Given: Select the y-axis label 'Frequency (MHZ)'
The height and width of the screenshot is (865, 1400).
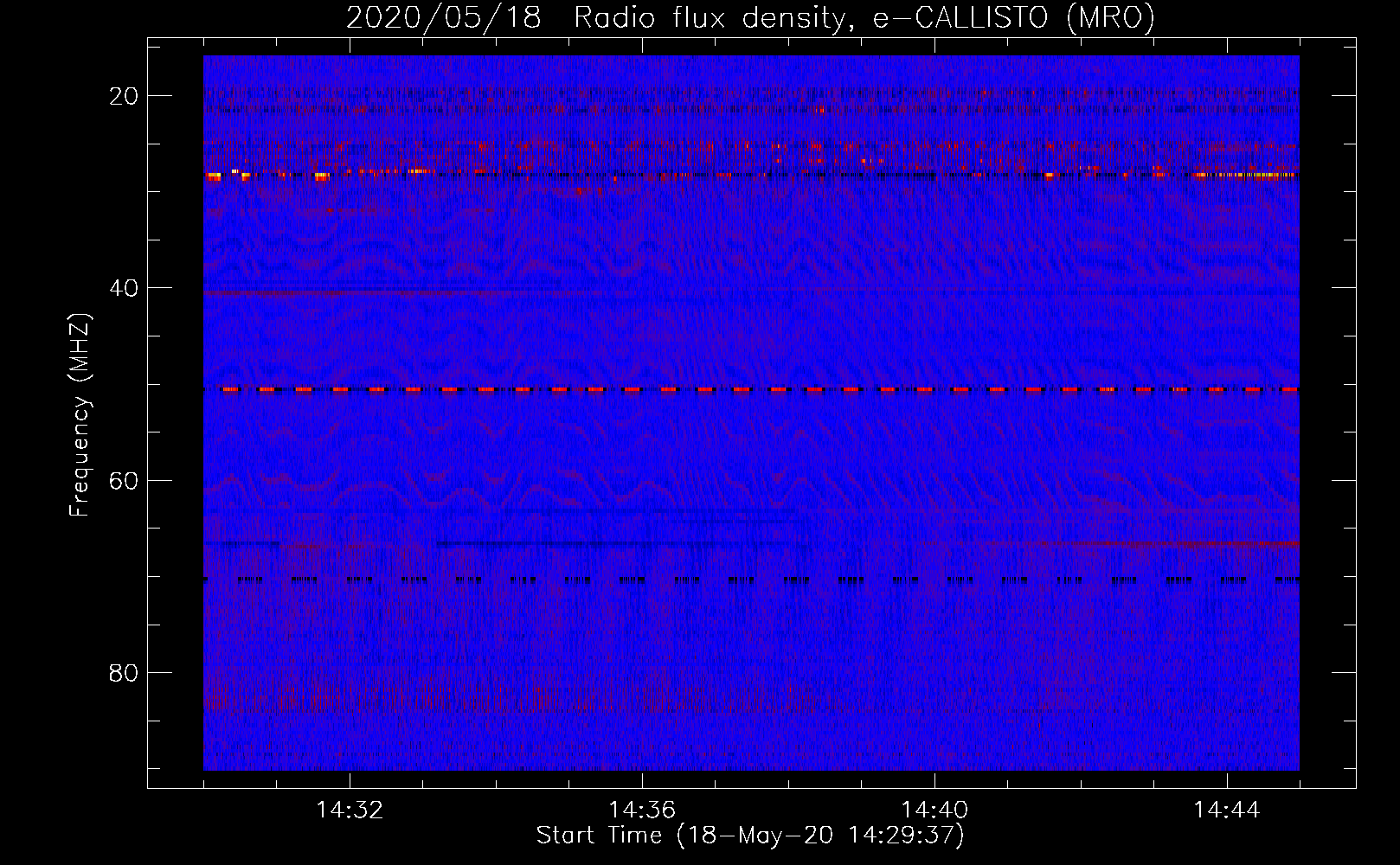Looking at the screenshot, I should point(80,414).
